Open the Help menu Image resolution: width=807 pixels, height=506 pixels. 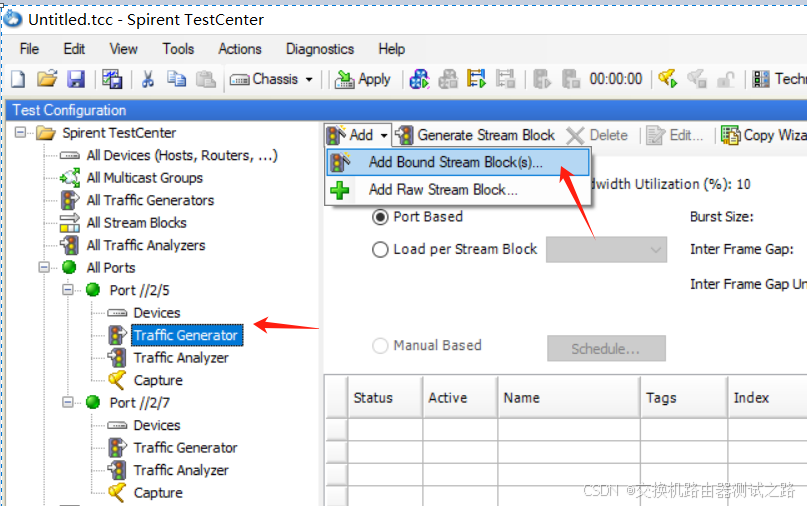392,49
